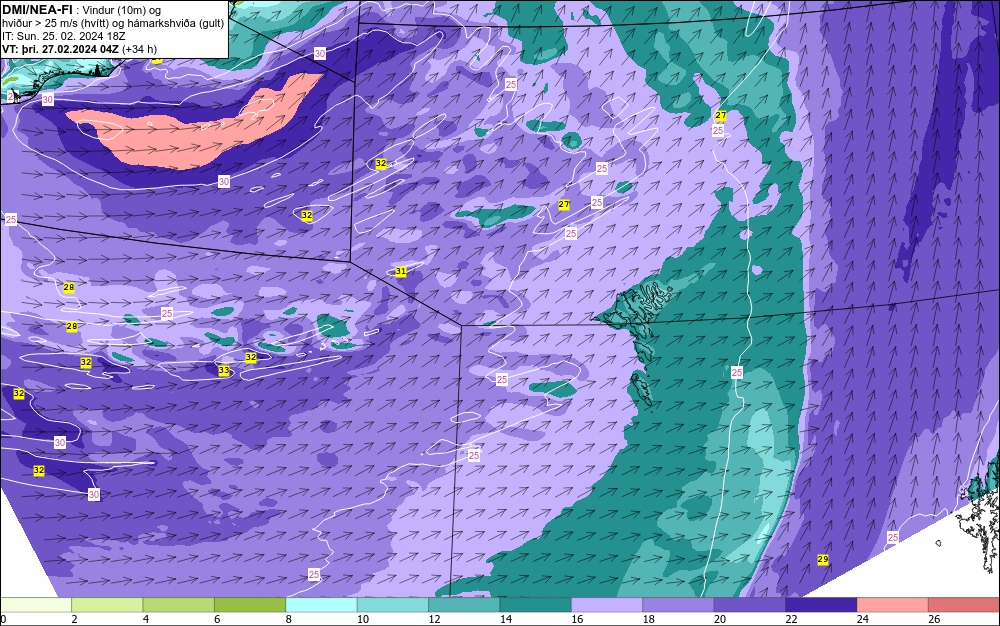Click the 8–10 m/s light cyan legend swatch
Screen dimensions: 1000x626
pyautogui.click(x=321, y=605)
